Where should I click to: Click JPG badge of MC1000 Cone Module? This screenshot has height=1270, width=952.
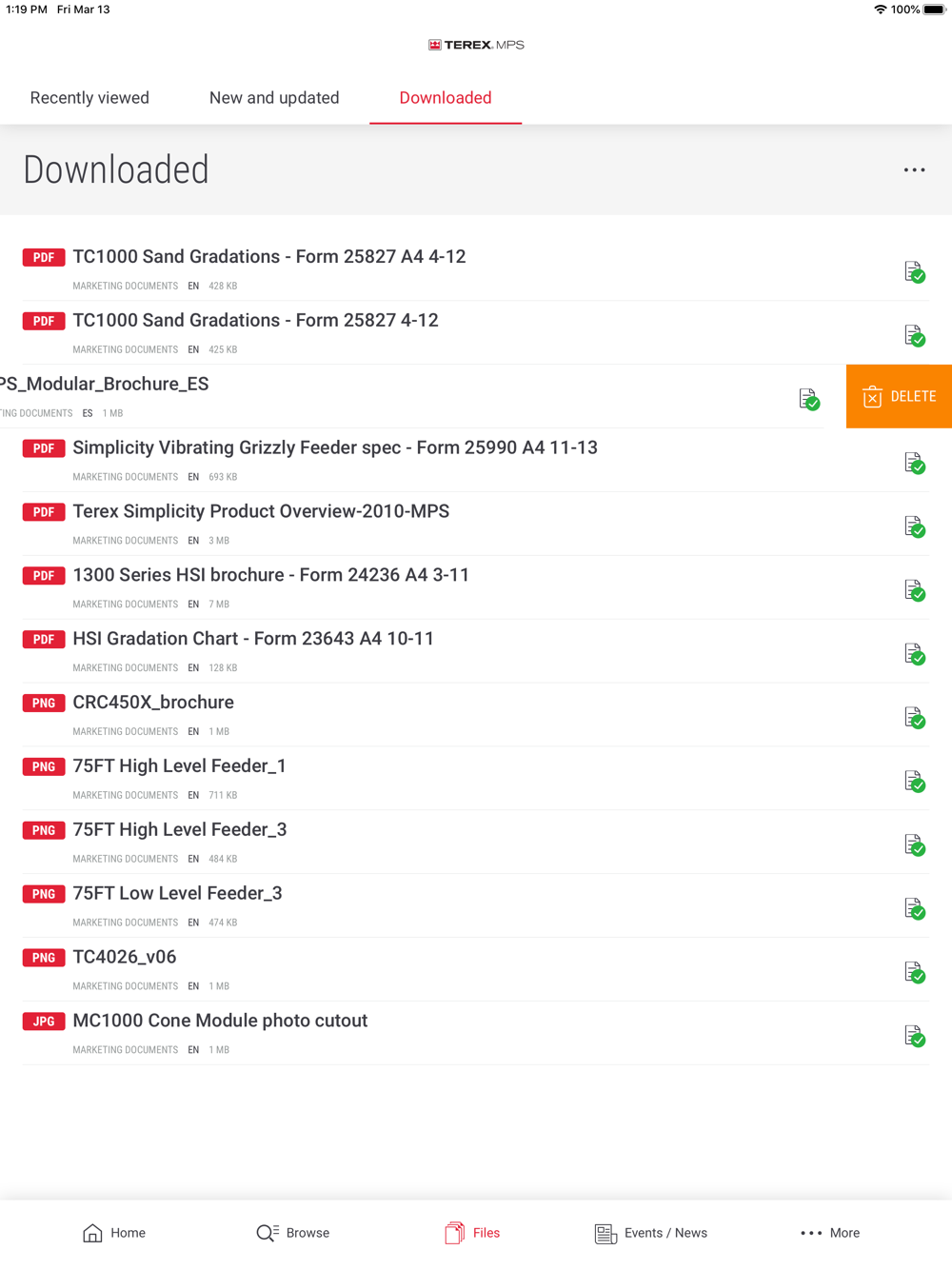click(44, 1022)
